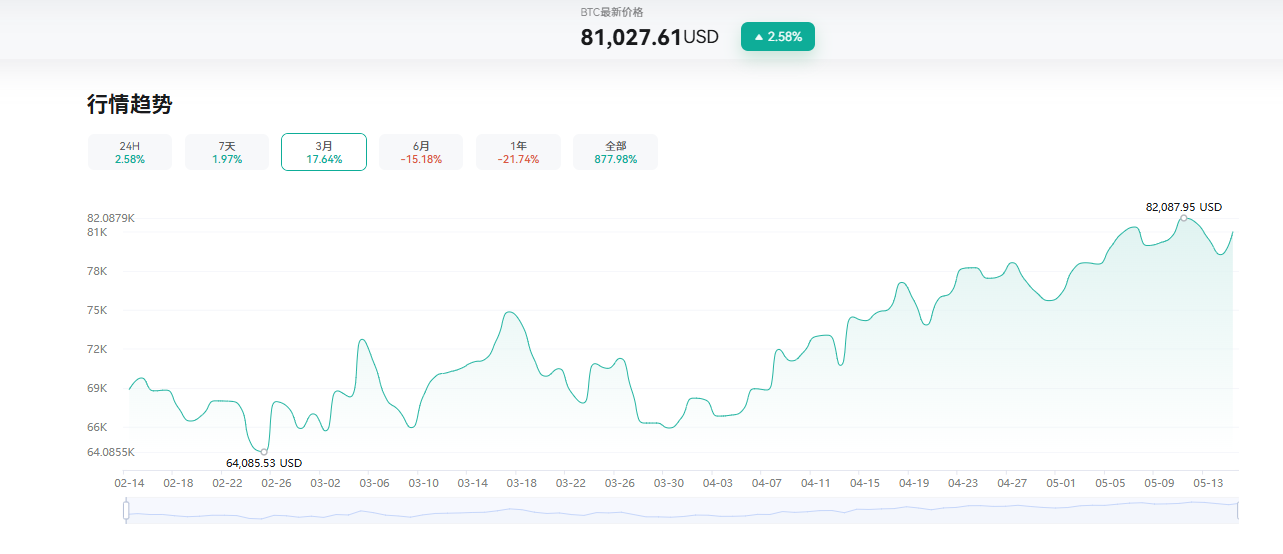Select the 24H time range tab
1283x554 pixels.
pyautogui.click(x=130, y=152)
